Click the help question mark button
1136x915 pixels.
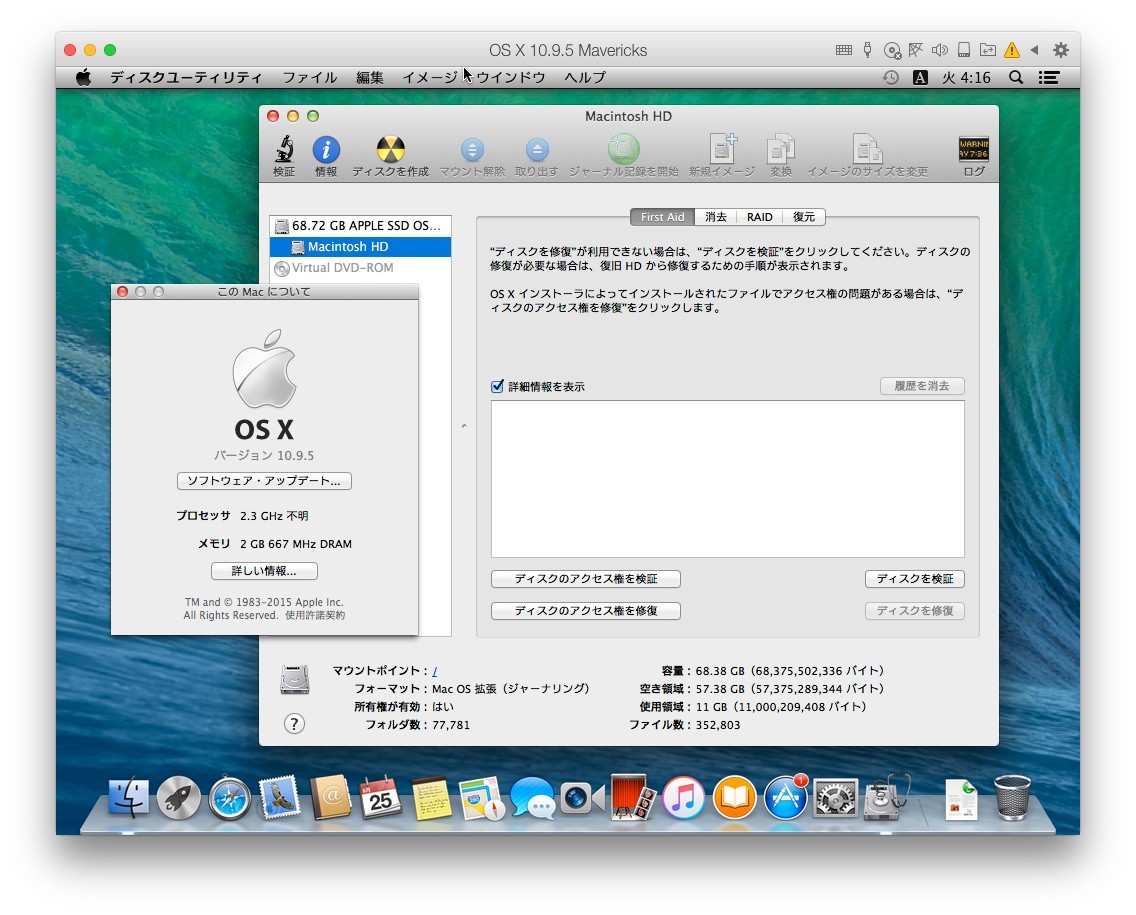[x=294, y=723]
